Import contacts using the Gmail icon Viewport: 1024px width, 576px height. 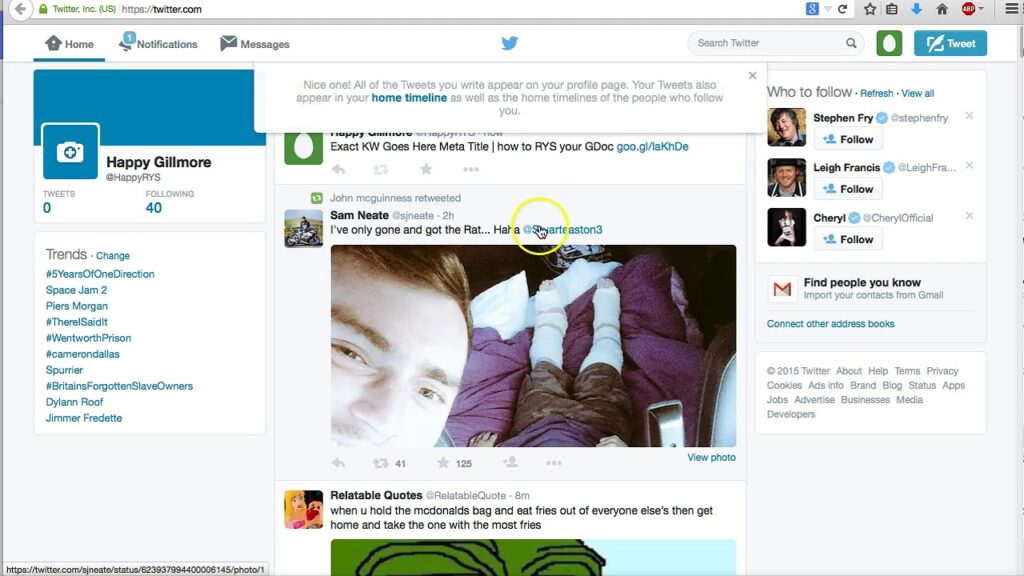point(782,288)
